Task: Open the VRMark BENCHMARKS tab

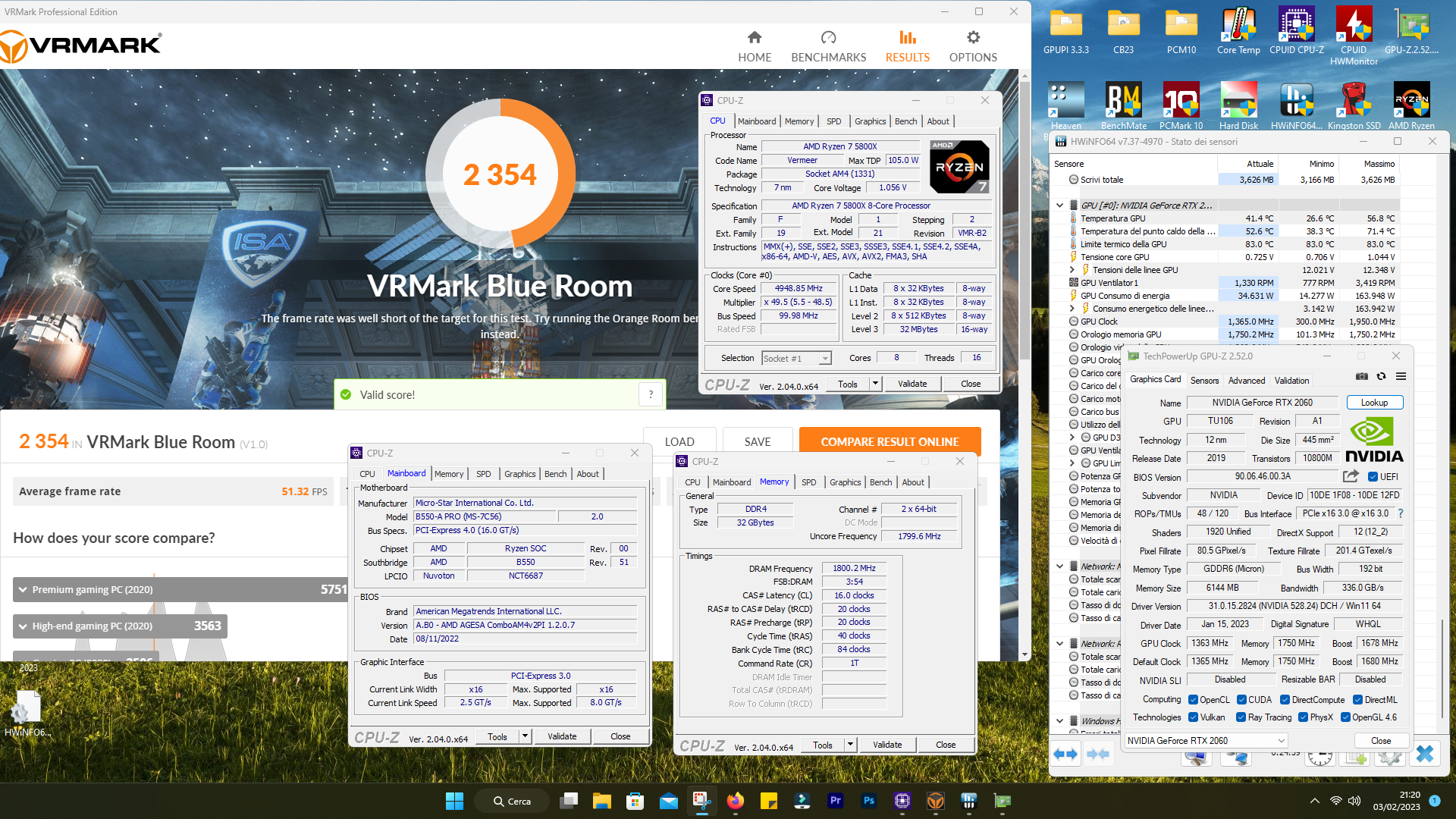Action: point(828,47)
